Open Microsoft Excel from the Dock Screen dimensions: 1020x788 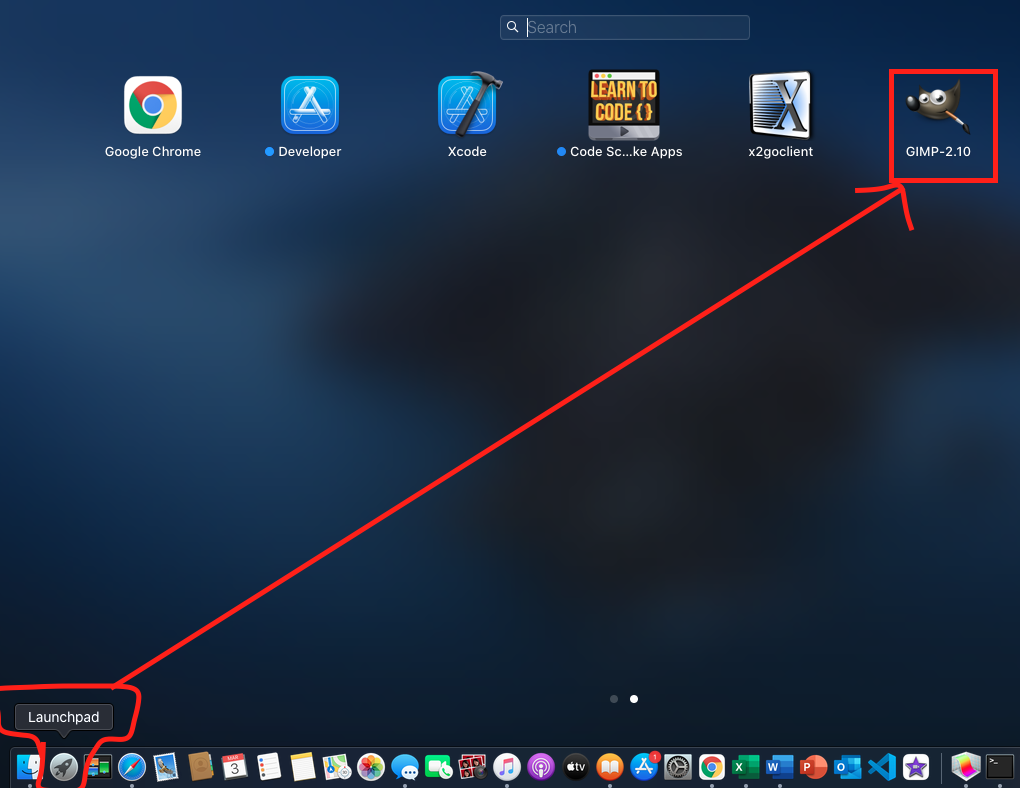point(745,767)
